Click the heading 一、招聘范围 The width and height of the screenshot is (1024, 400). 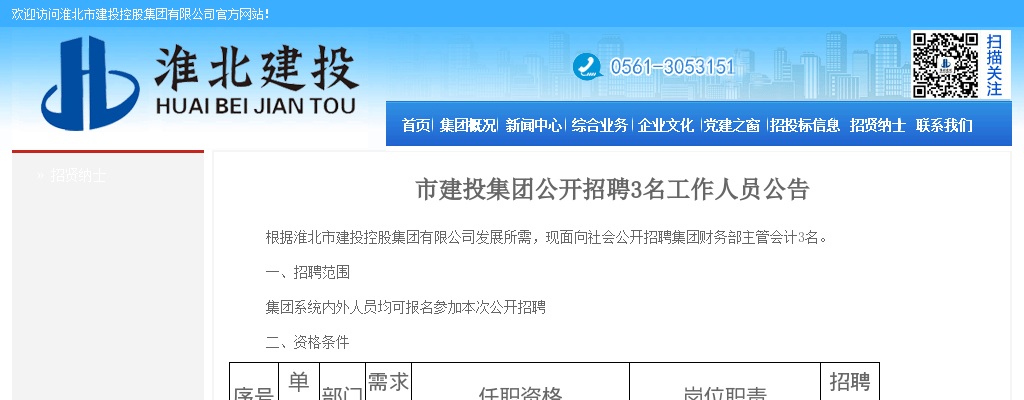click(308, 273)
